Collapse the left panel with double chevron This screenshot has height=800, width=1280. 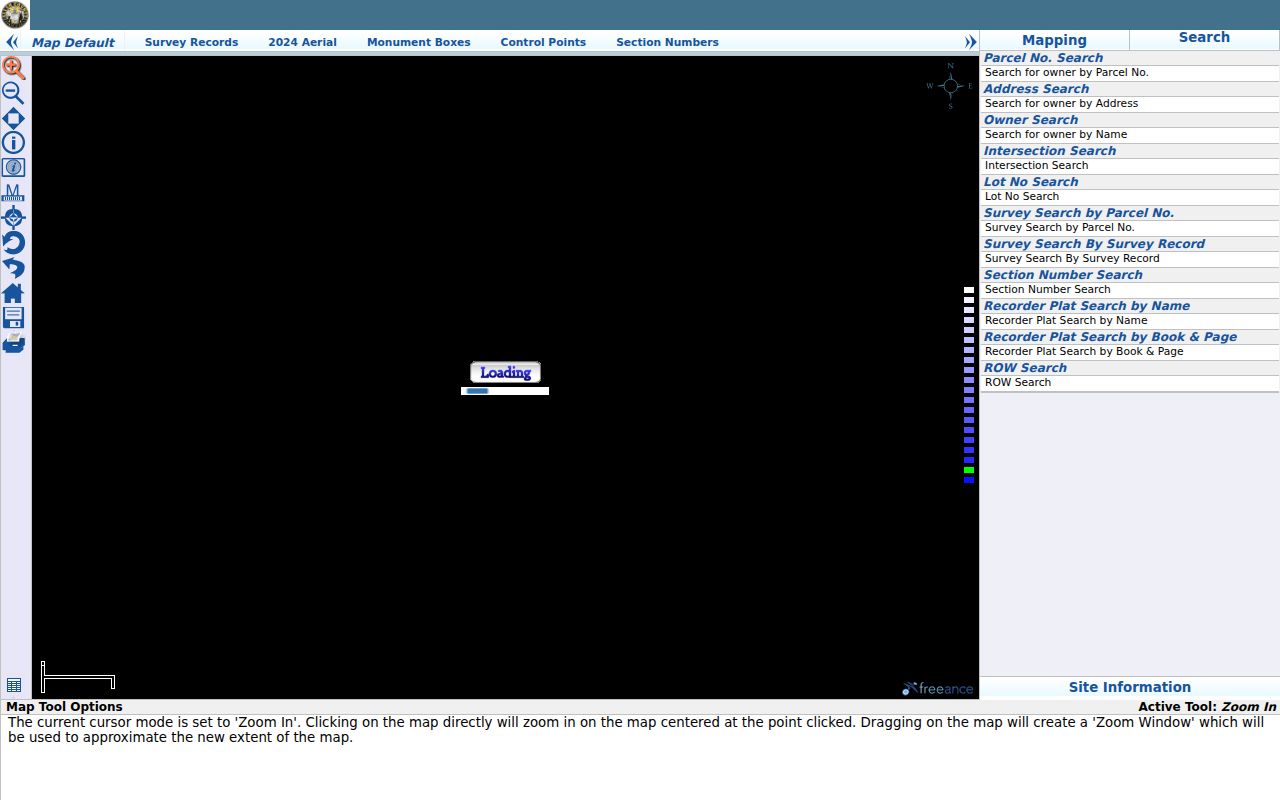pos(12,42)
